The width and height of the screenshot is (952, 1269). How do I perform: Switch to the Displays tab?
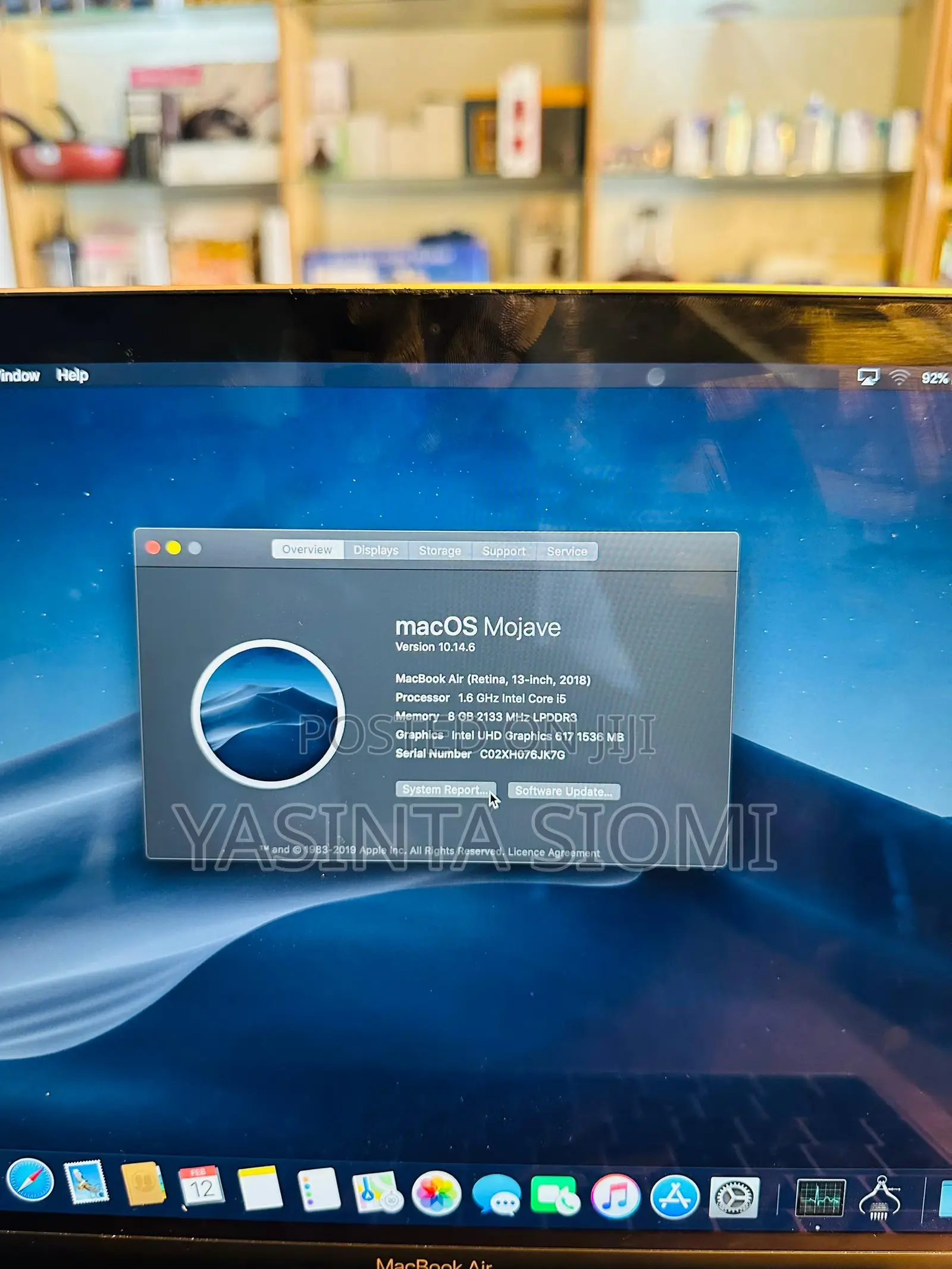[376, 550]
